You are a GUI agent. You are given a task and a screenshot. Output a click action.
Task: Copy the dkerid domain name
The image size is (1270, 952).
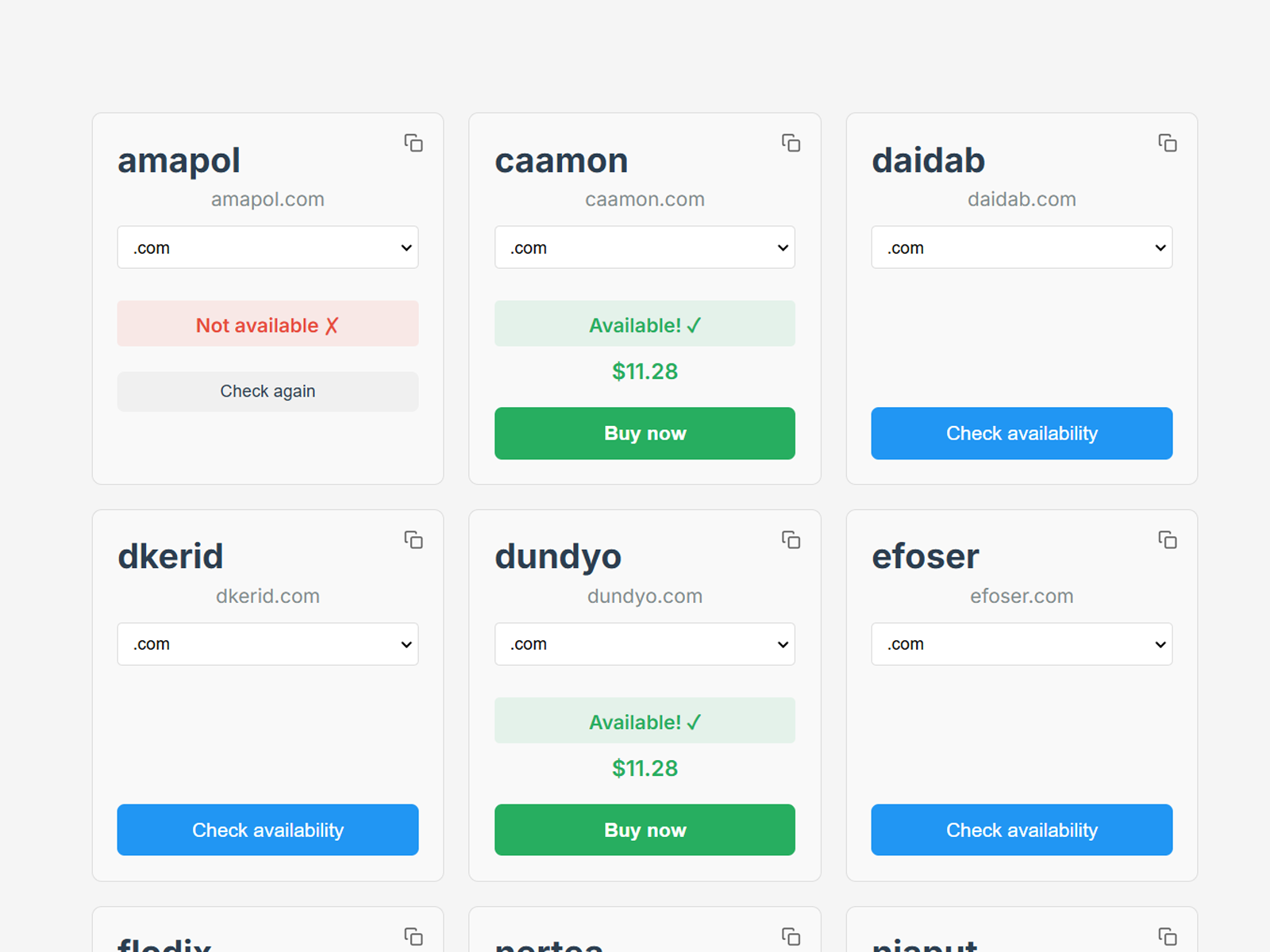(x=414, y=540)
